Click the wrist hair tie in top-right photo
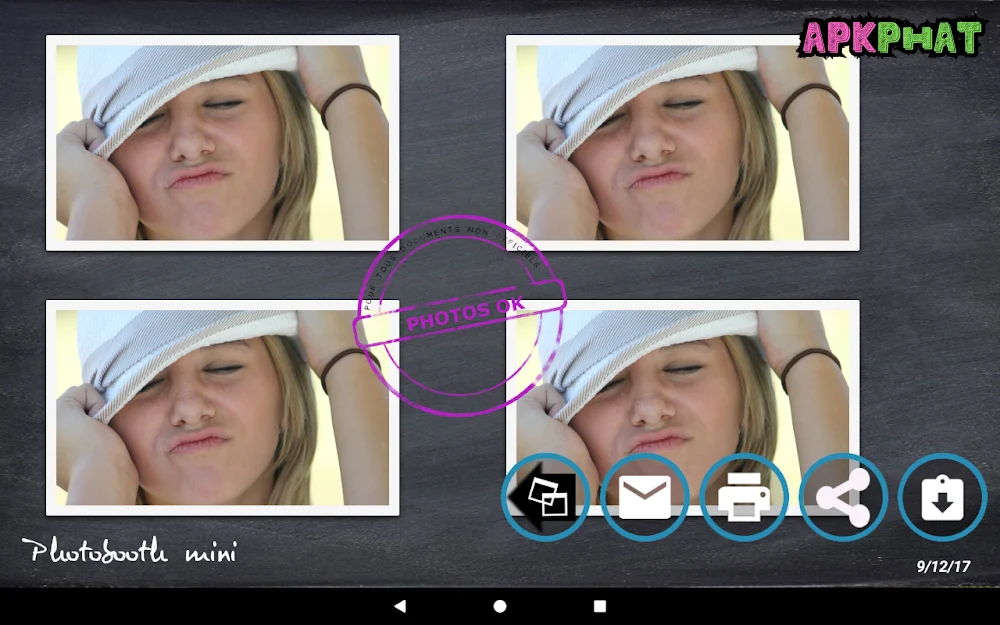 pyautogui.click(x=810, y=100)
